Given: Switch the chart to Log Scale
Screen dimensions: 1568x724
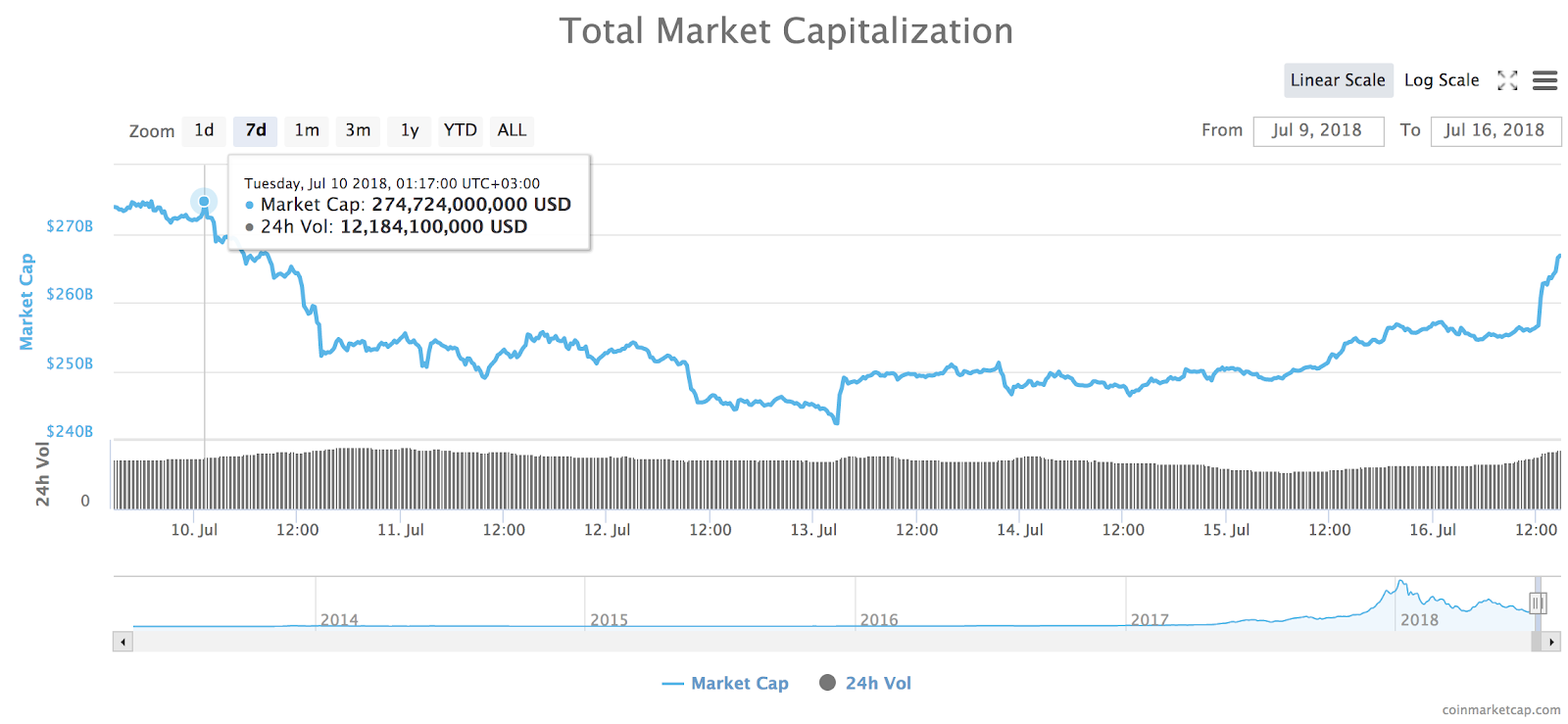Looking at the screenshot, I should coord(1441,80).
